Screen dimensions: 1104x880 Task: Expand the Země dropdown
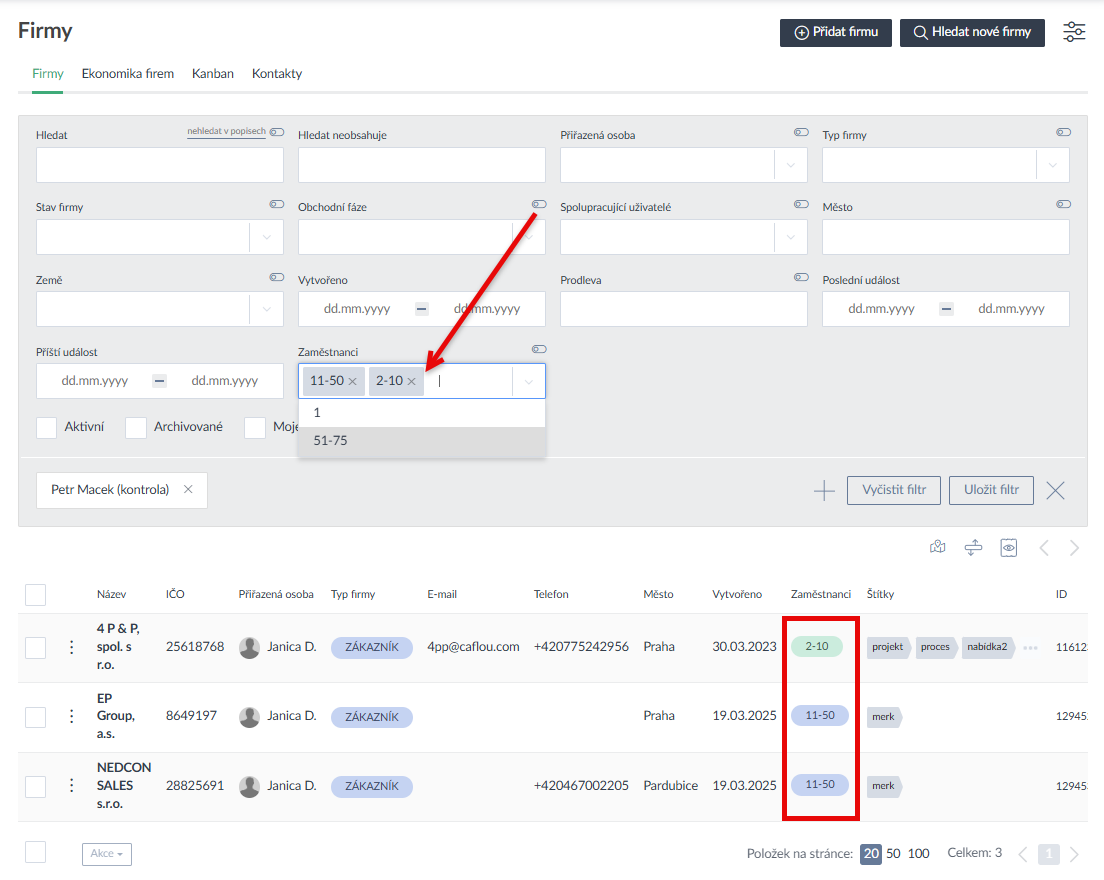pos(266,310)
